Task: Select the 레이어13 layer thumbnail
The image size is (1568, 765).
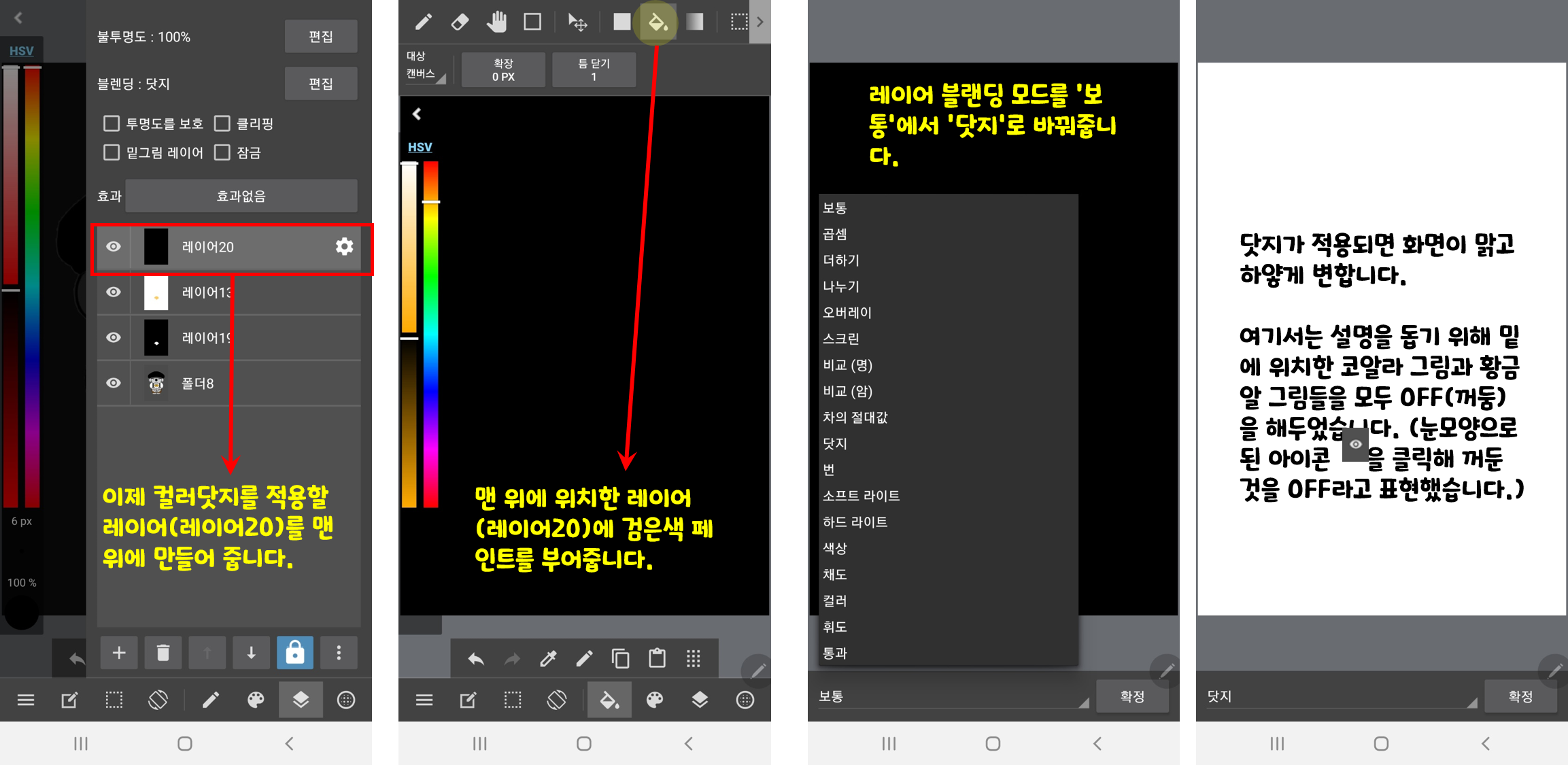Action: 156,292
